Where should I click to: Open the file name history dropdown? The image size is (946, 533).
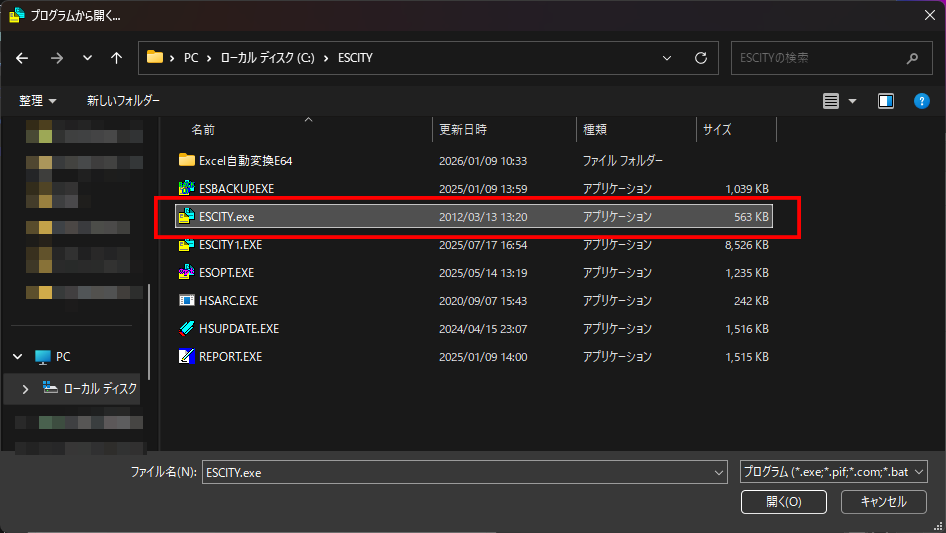coord(719,472)
